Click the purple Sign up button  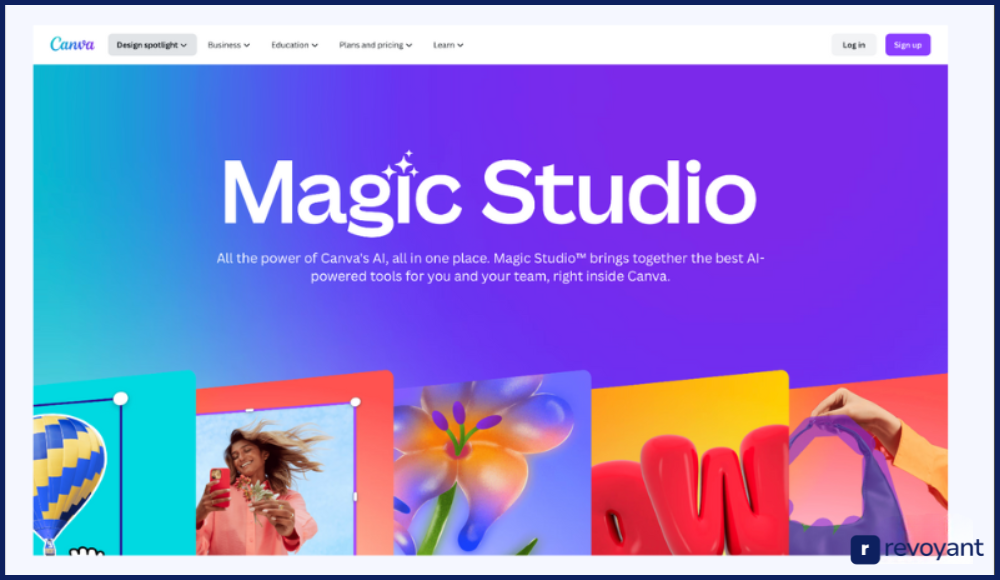pos(908,45)
